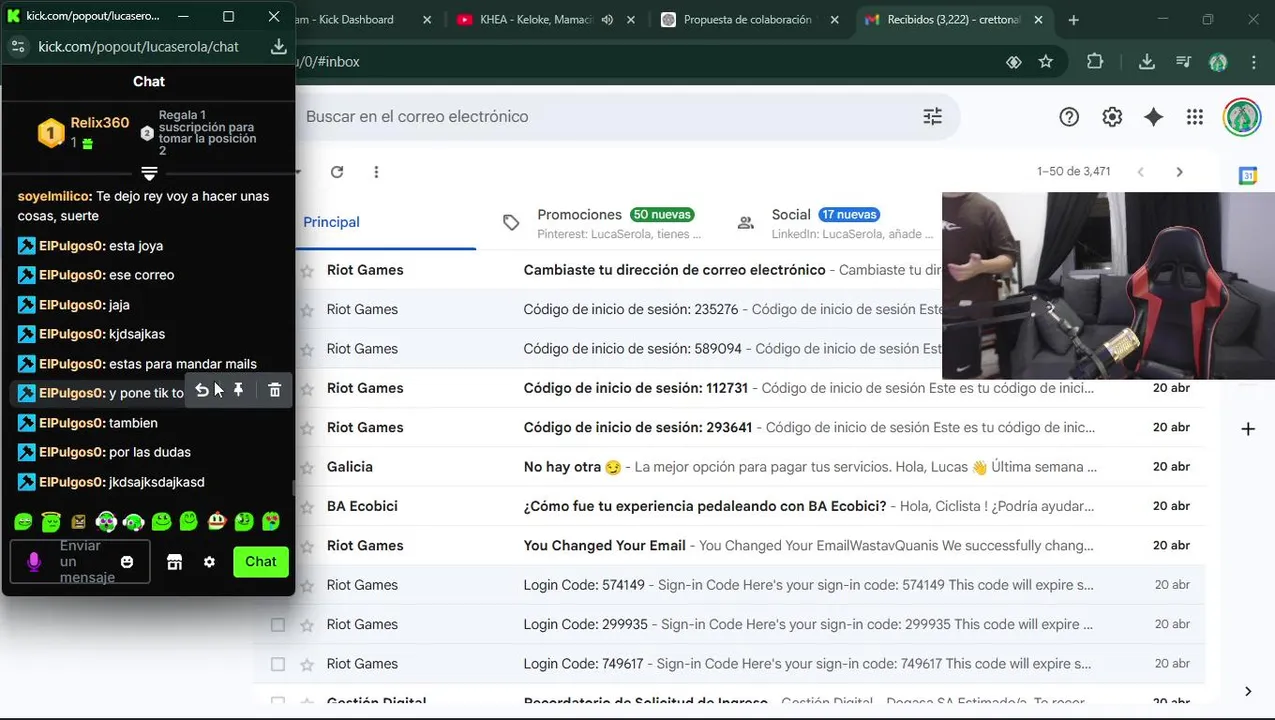
Task: Open media controls icon in Chrome toolbar
Action: click(1184, 62)
